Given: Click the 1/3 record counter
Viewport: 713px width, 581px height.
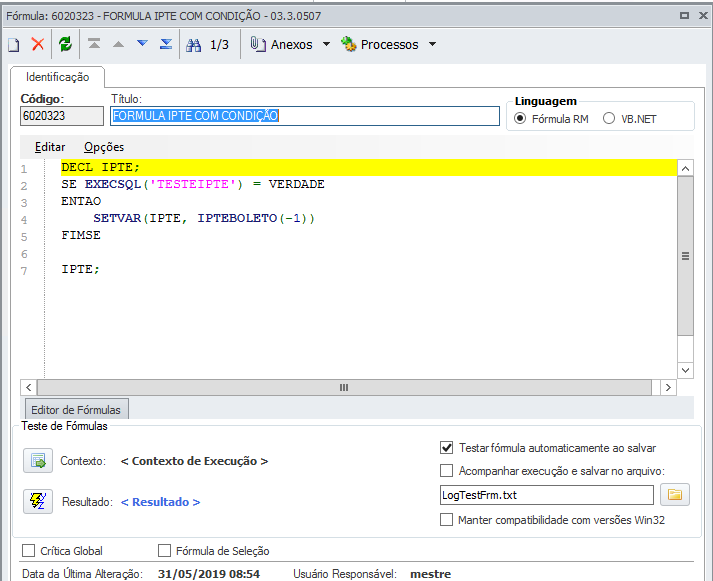Looking at the screenshot, I should point(219,45).
